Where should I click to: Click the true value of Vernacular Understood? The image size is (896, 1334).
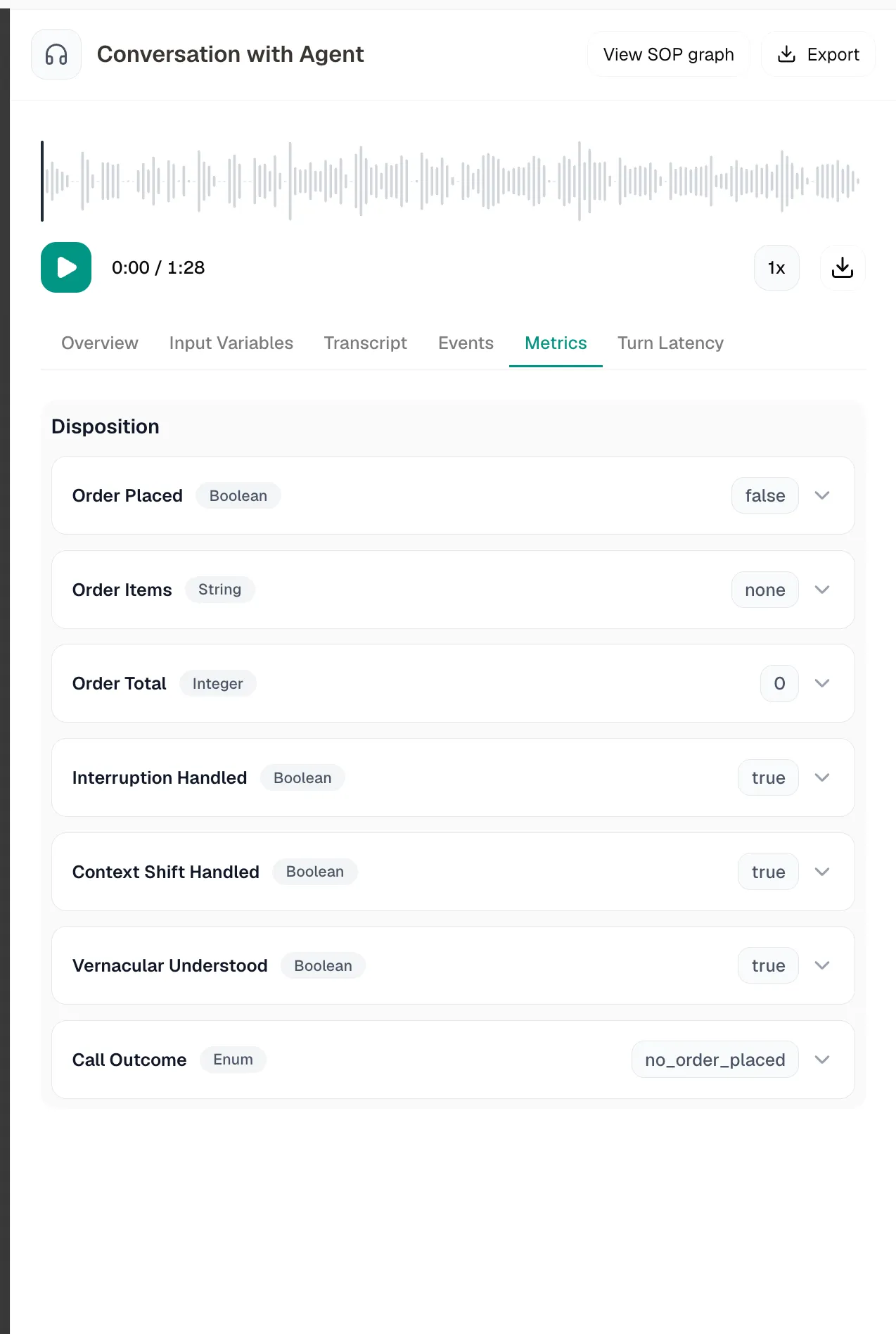coord(768,965)
